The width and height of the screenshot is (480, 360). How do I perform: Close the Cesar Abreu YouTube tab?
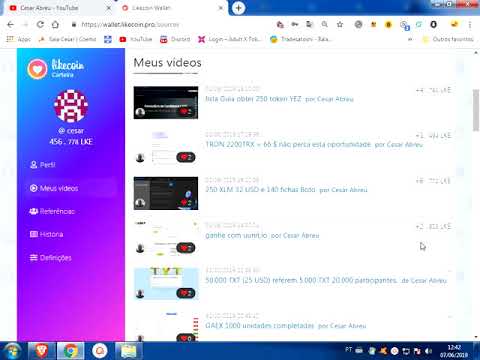click(109, 8)
